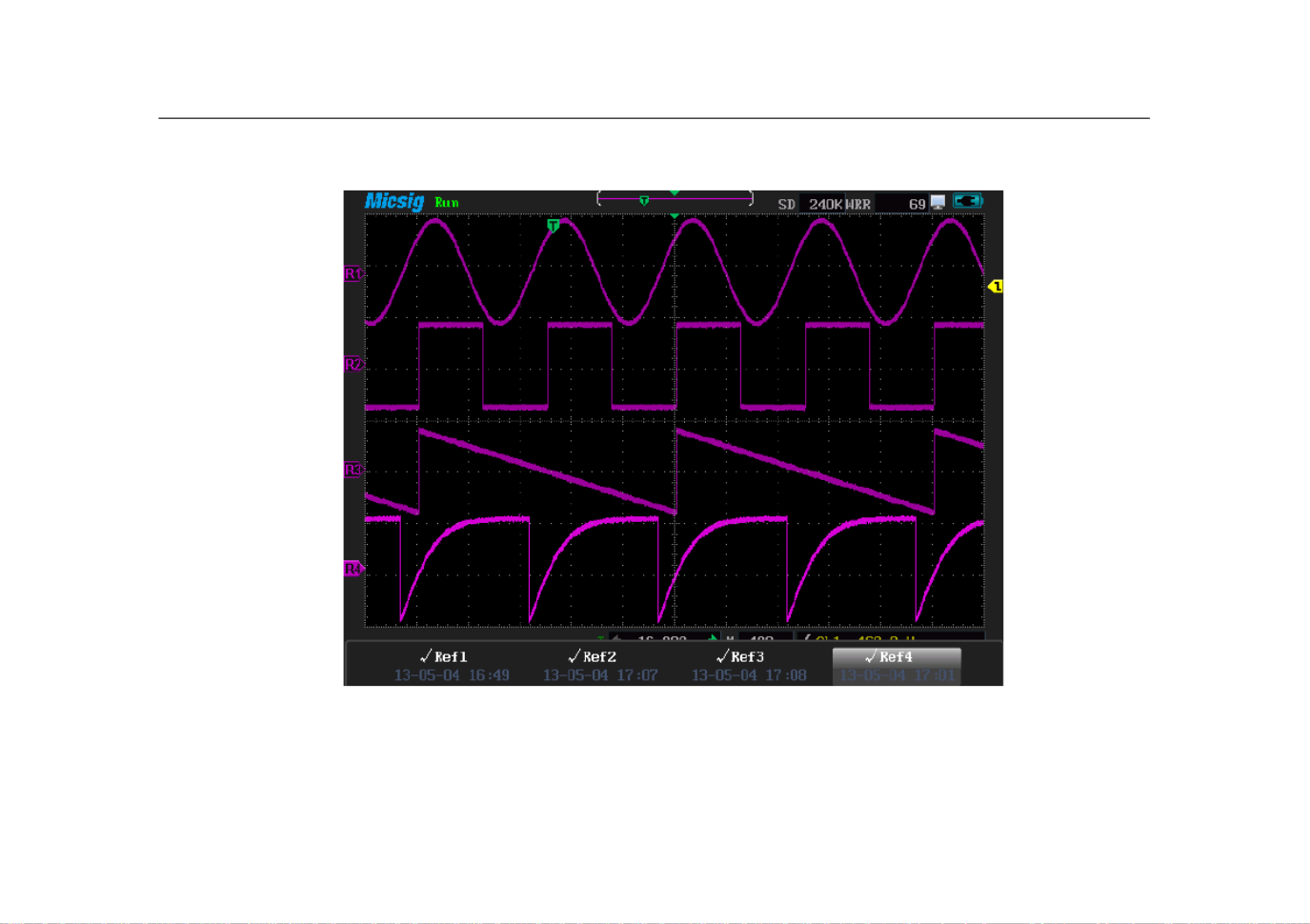Click the small T marker in memory bar

pyautogui.click(x=644, y=200)
